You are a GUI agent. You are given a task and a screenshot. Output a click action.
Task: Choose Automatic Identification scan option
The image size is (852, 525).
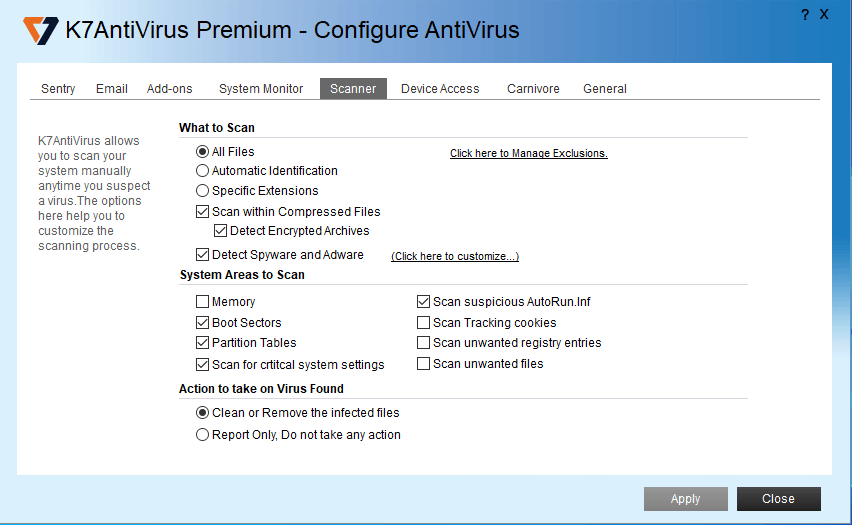tap(203, 171)
